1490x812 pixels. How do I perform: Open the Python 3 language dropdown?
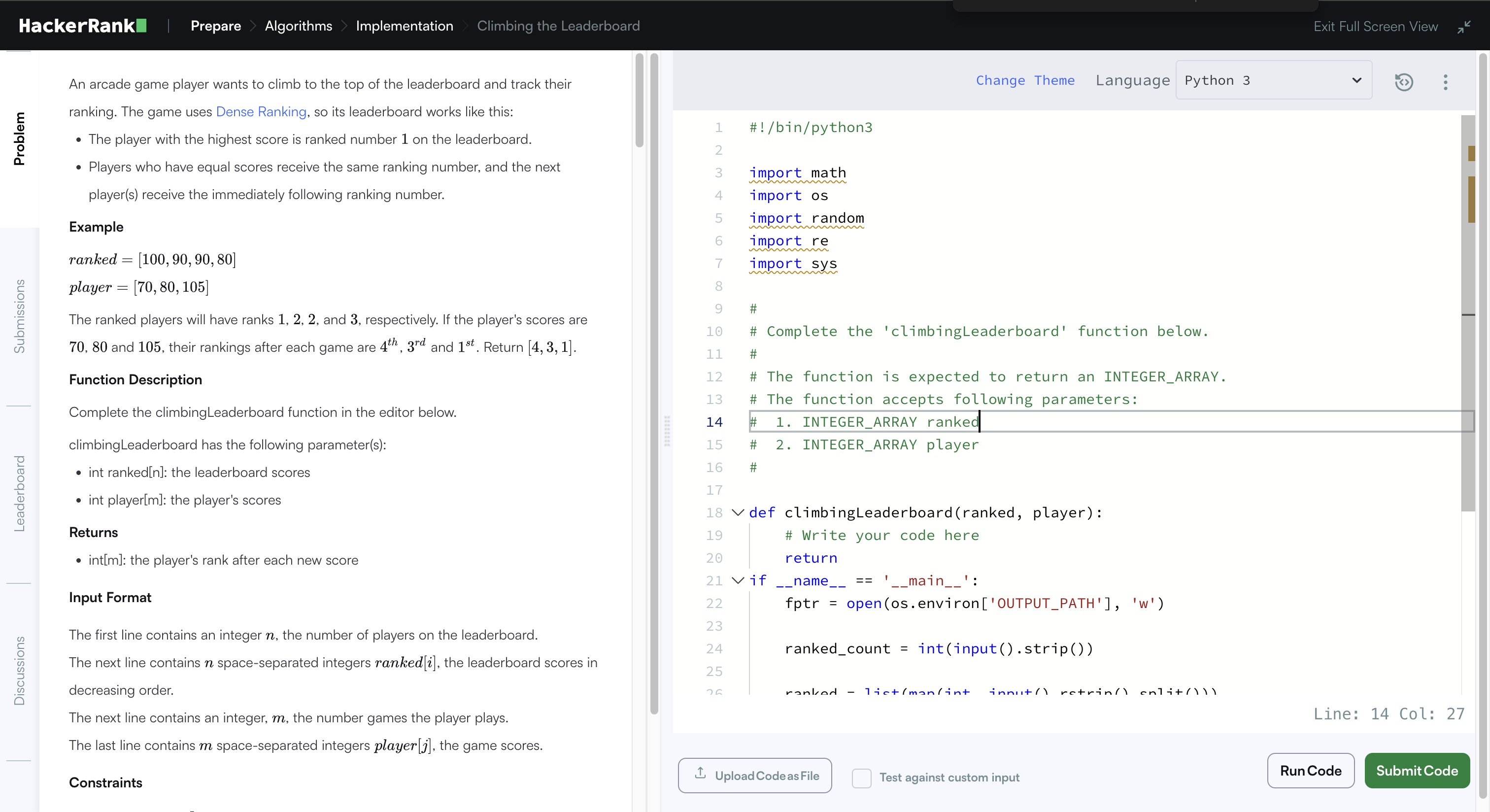(1273, 80)
